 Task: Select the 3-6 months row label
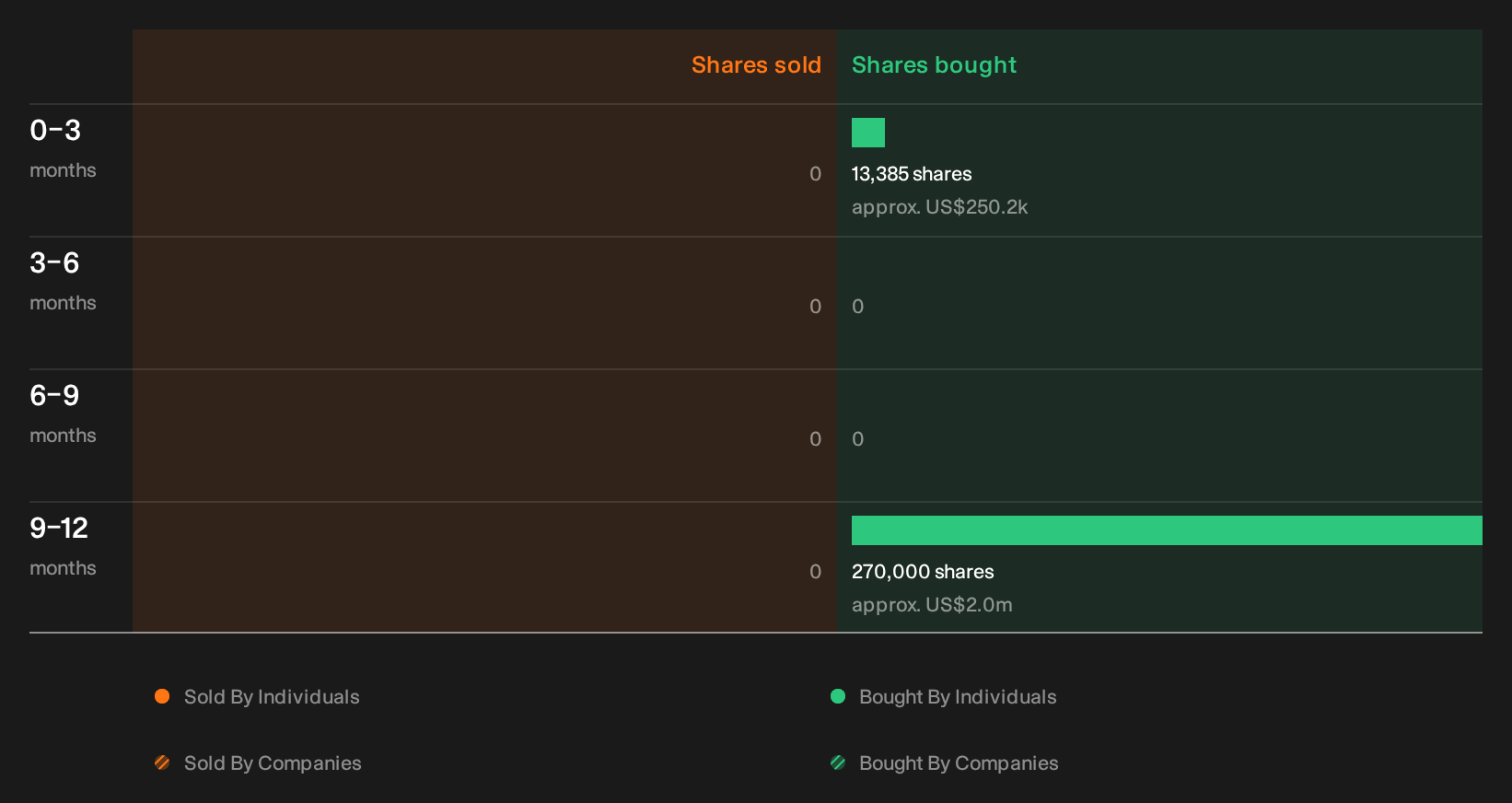pos(63,281)
